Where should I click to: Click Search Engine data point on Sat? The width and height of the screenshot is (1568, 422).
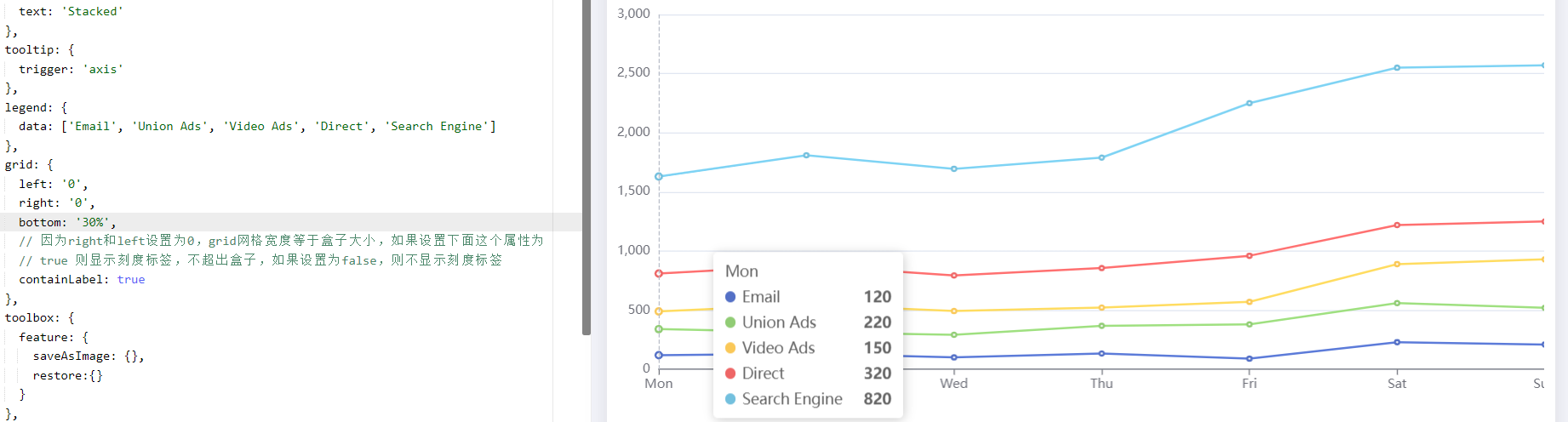pos(1397,68)
